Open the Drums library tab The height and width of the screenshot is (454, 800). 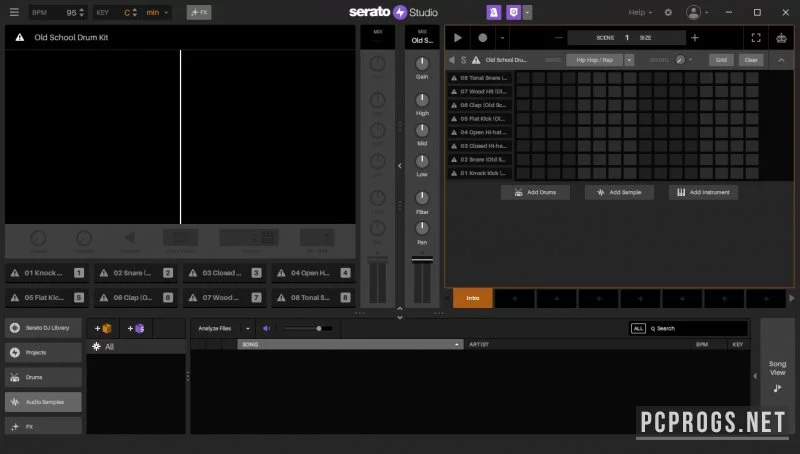[43, 377]
